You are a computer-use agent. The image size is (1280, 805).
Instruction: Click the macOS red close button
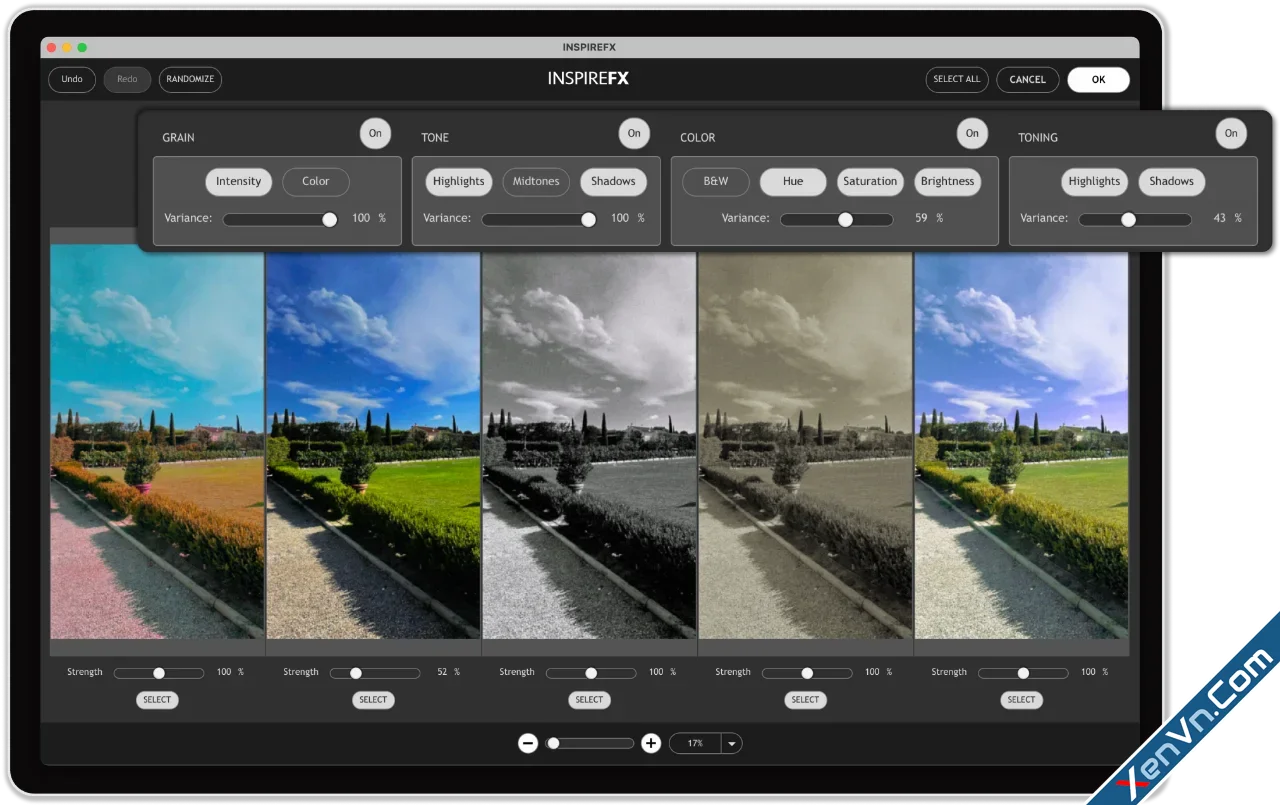click(52, 47)
